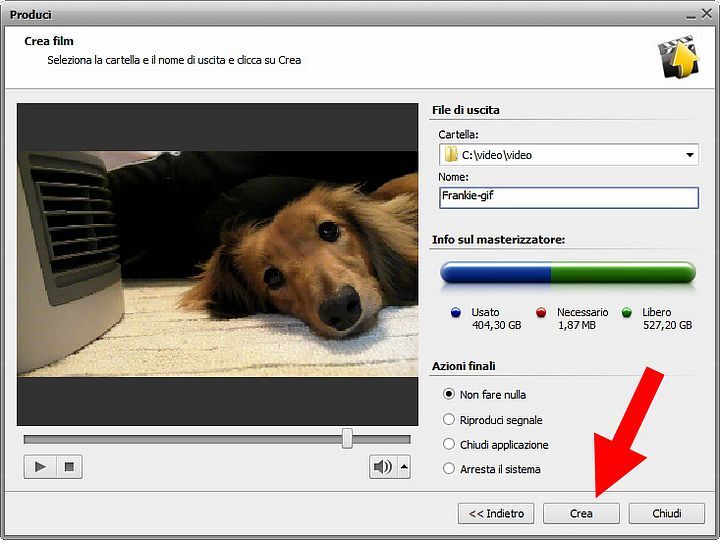
Task: Close the Produci window
Action: [x=707, y=14]
